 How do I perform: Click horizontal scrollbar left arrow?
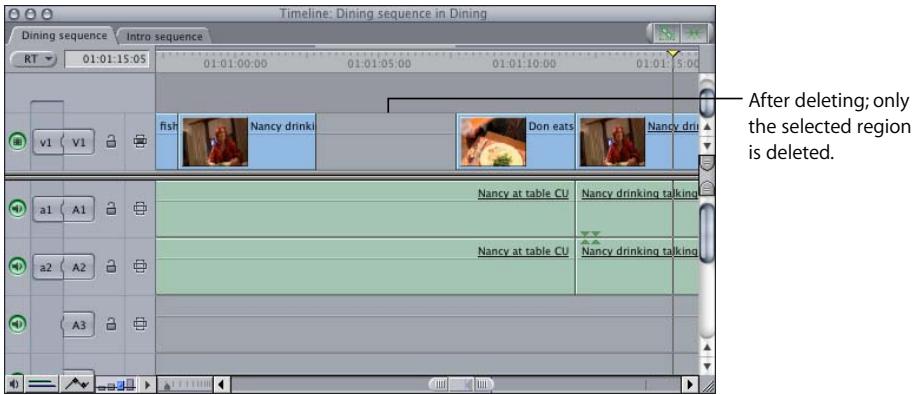point(221,384)
